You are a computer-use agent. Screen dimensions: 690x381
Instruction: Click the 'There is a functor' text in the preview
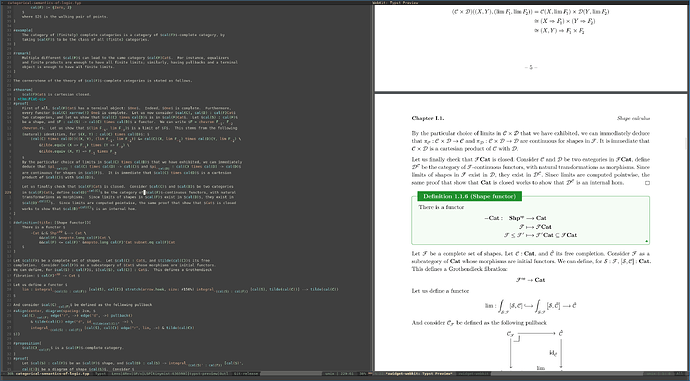pyautogui.click(x=441, y=207)
